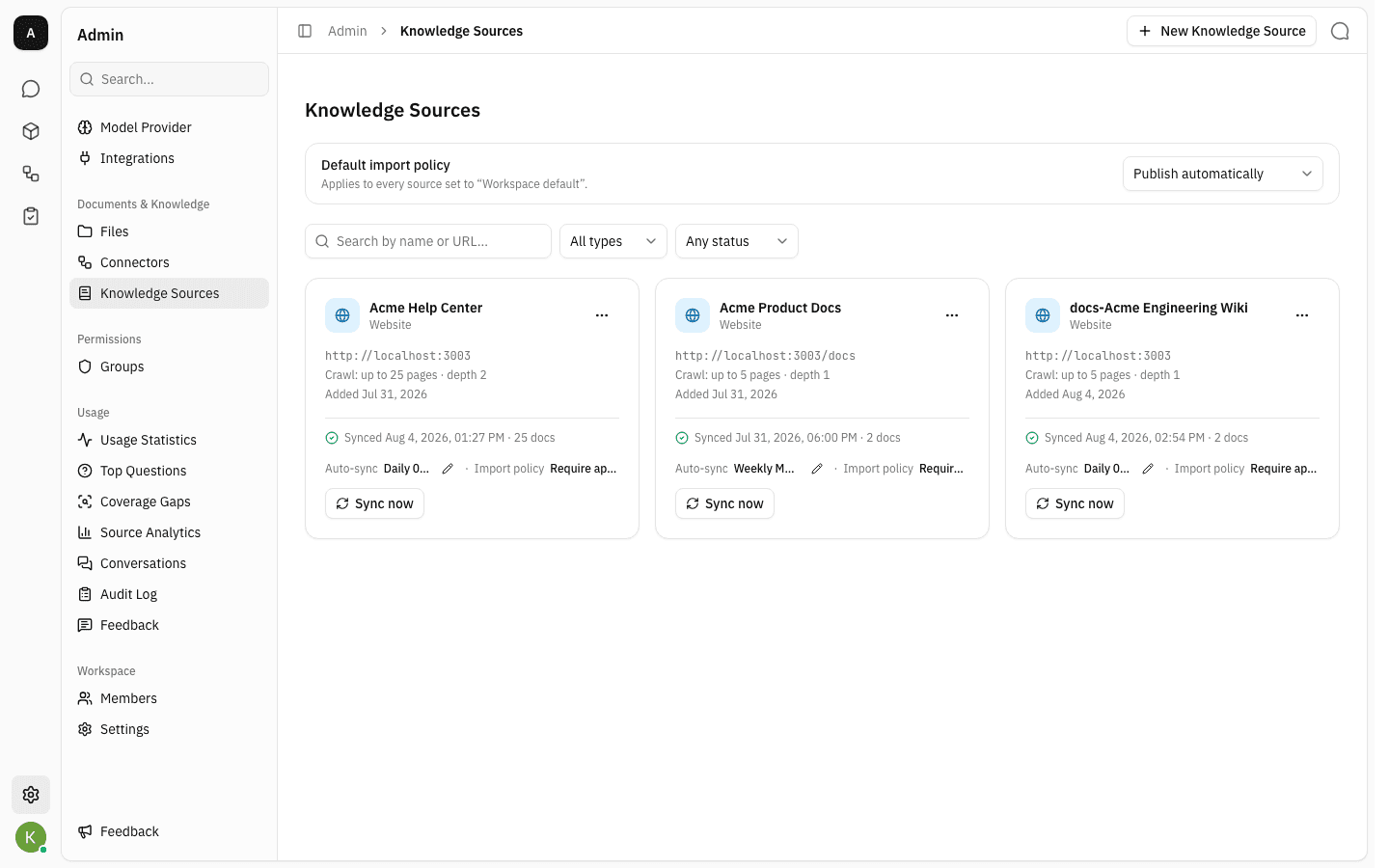Focus the sidebar Search field
Screen dimensions: 1389x868
(169, 79)
